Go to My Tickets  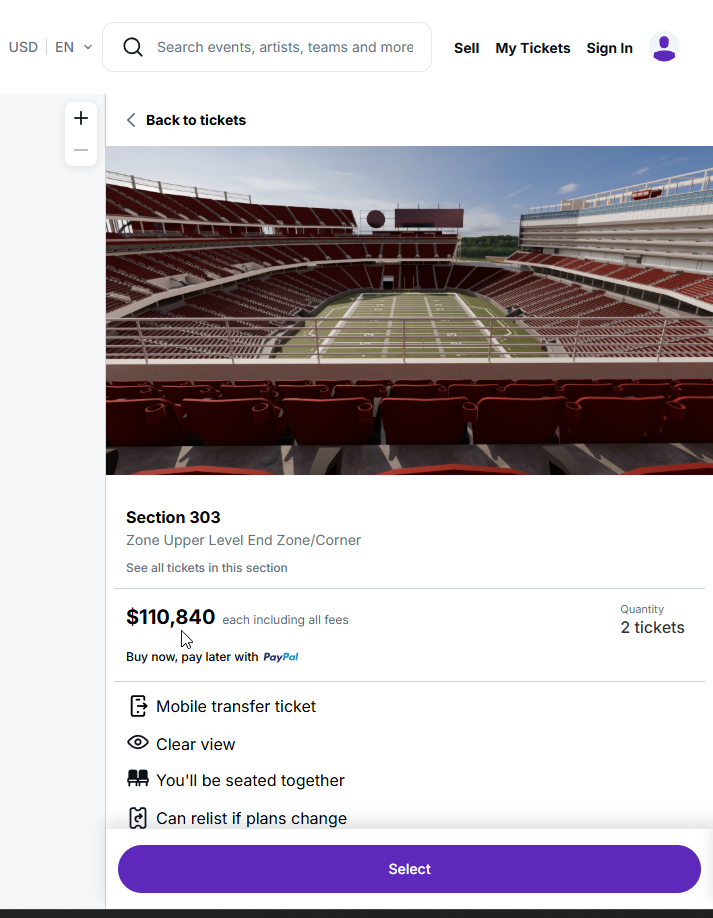point(532,48)
